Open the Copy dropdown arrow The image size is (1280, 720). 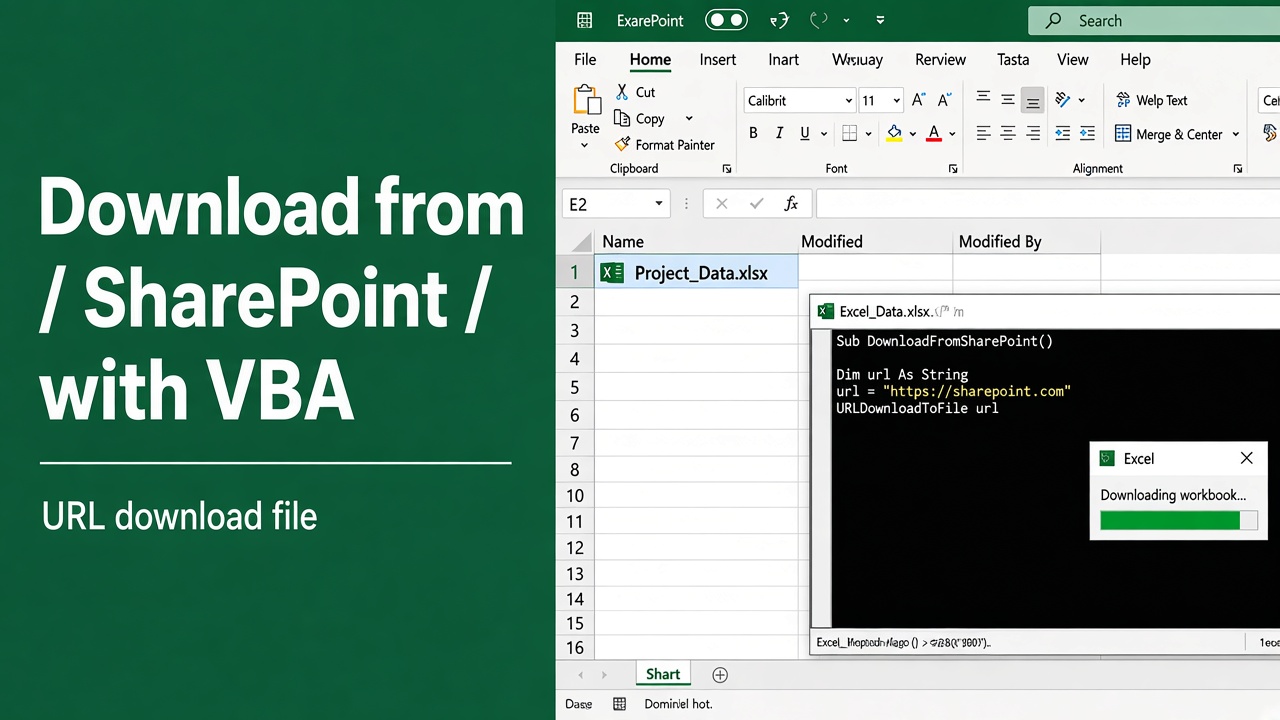(x=689, y=119)
